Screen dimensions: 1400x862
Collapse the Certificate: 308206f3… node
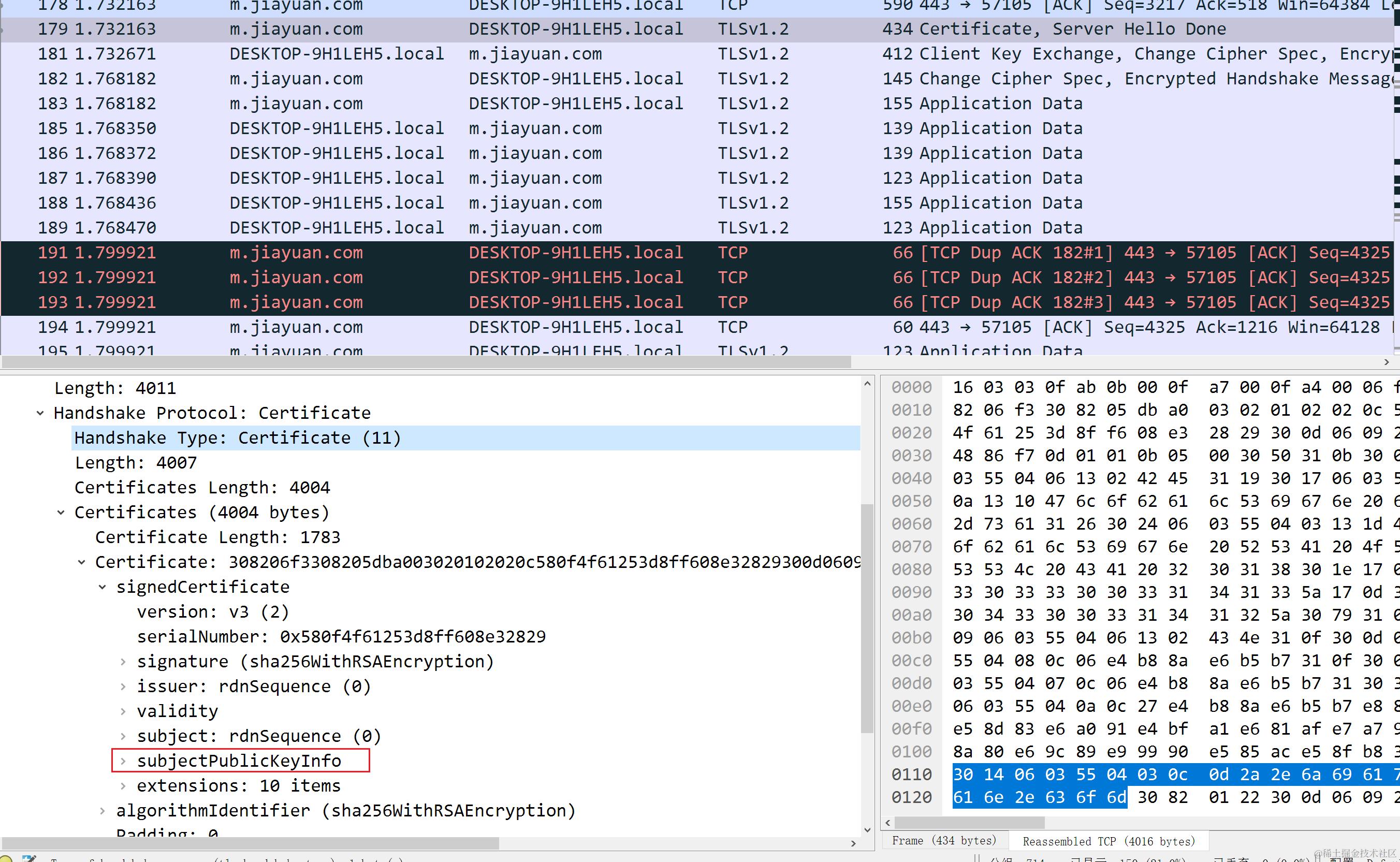click(81, 562)
